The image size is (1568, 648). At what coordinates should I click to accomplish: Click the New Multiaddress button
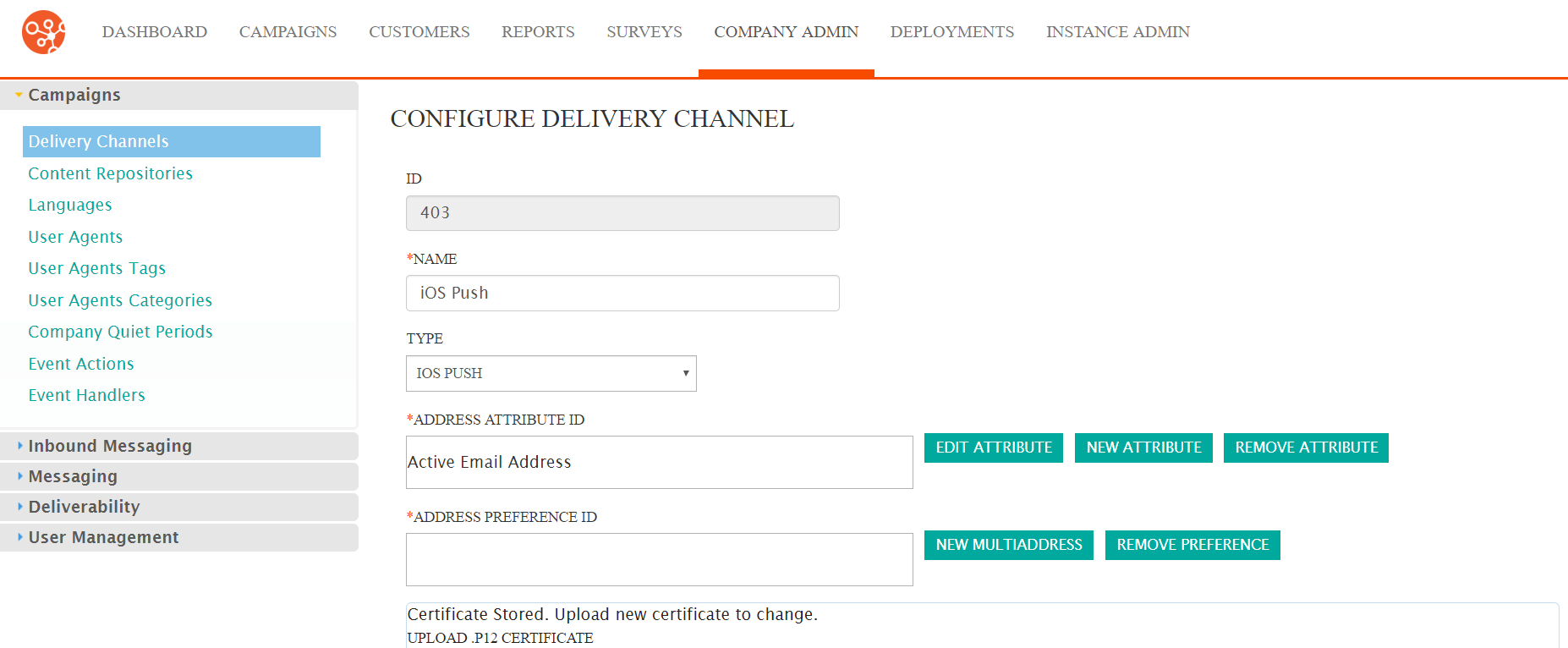(x=1009, y=545)
